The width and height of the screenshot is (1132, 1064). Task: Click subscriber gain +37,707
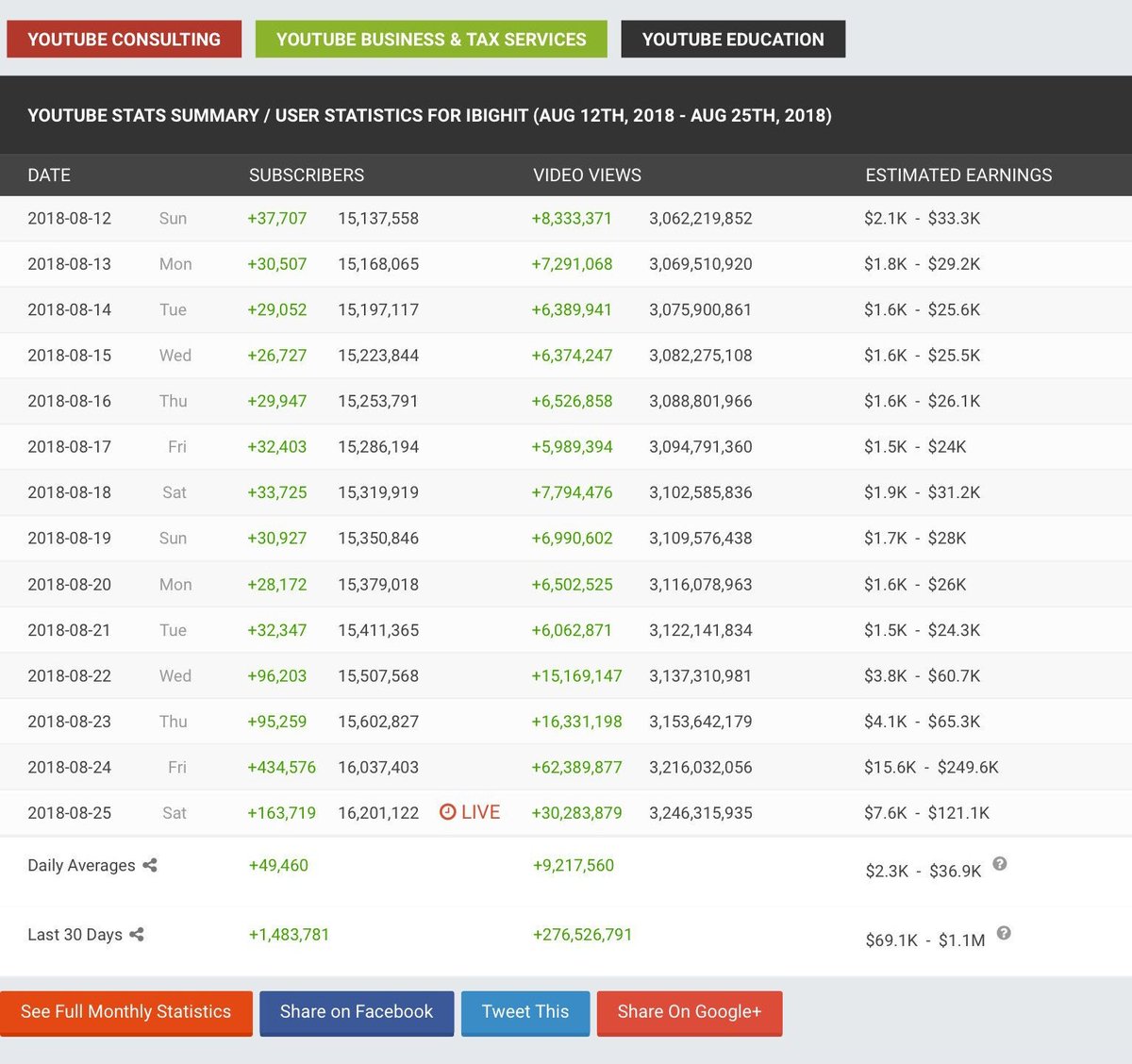pos(276,219)
